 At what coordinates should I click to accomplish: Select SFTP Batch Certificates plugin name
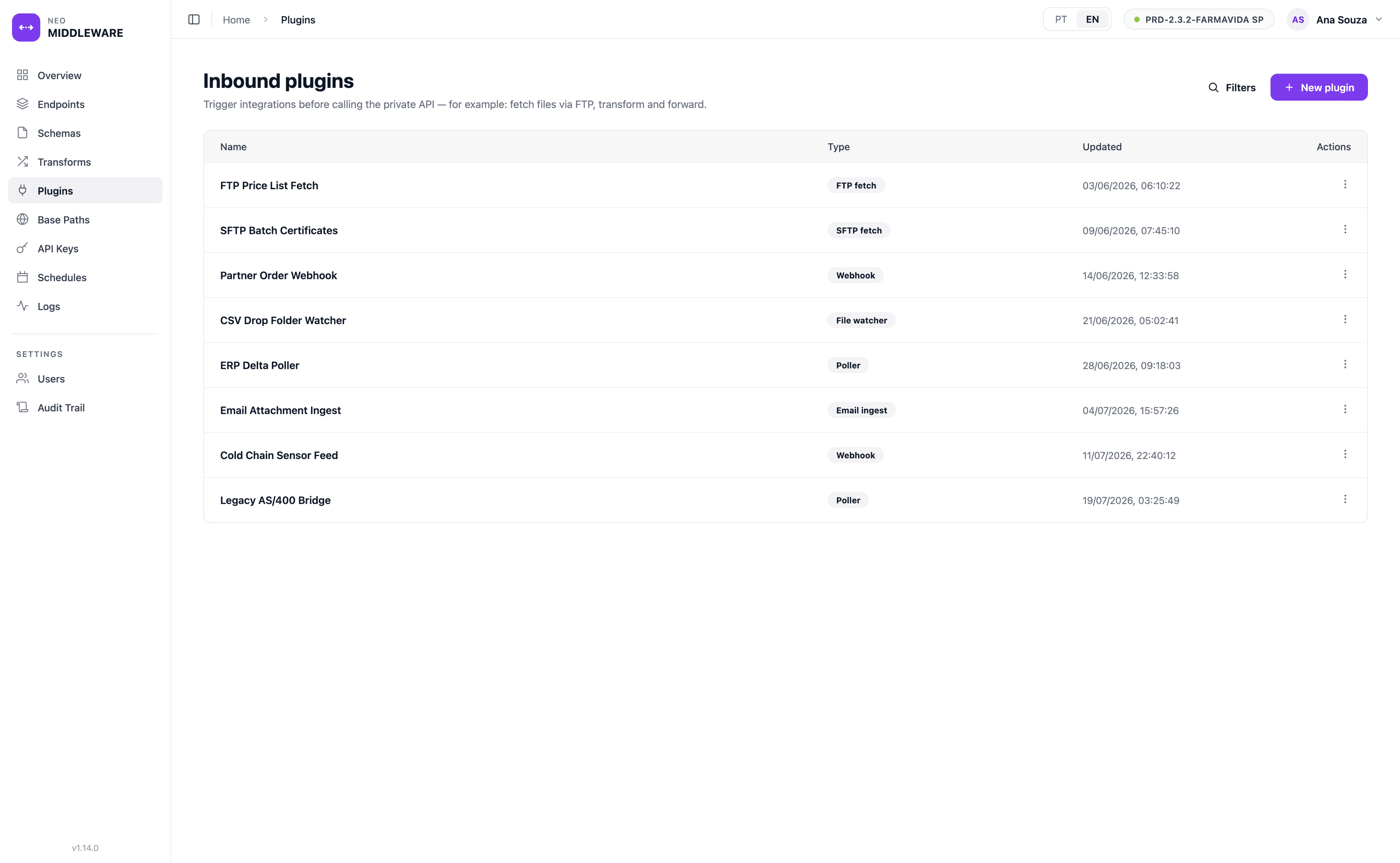(x=279, y=230)
